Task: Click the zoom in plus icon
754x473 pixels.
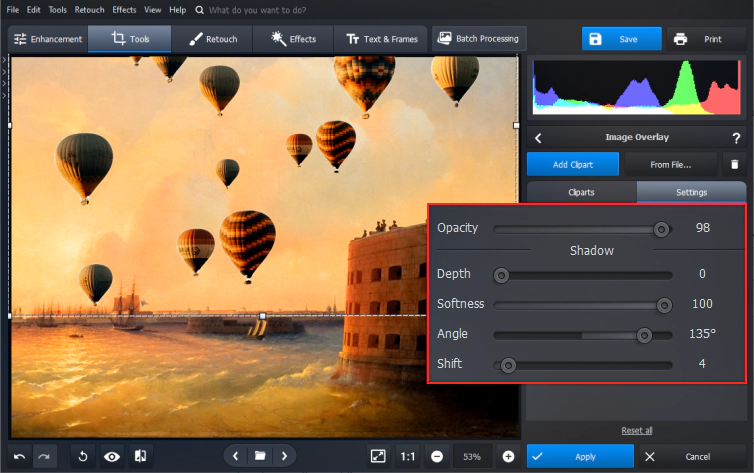Action: (508, 456)
